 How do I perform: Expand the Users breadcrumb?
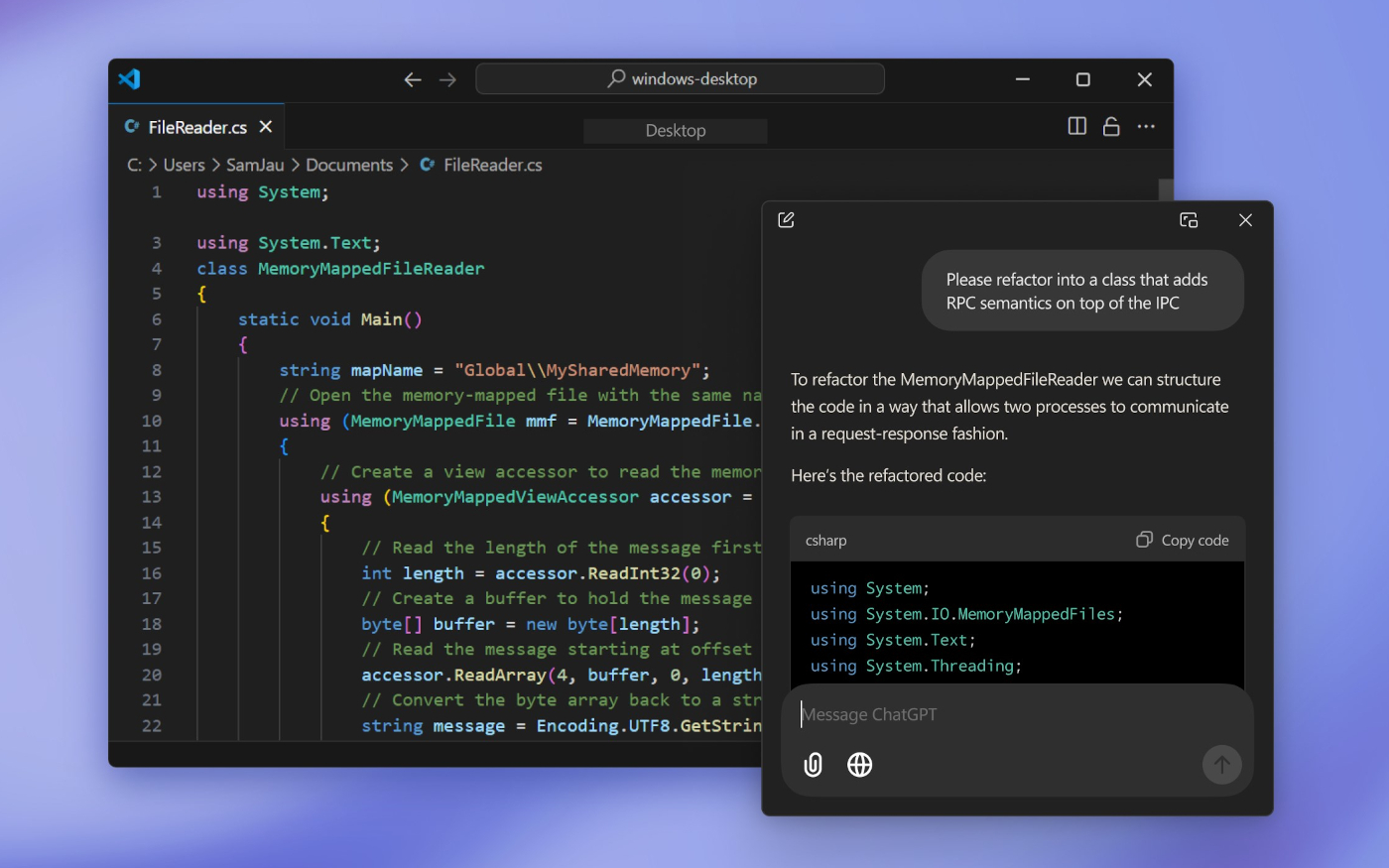(x=184, y=165)
